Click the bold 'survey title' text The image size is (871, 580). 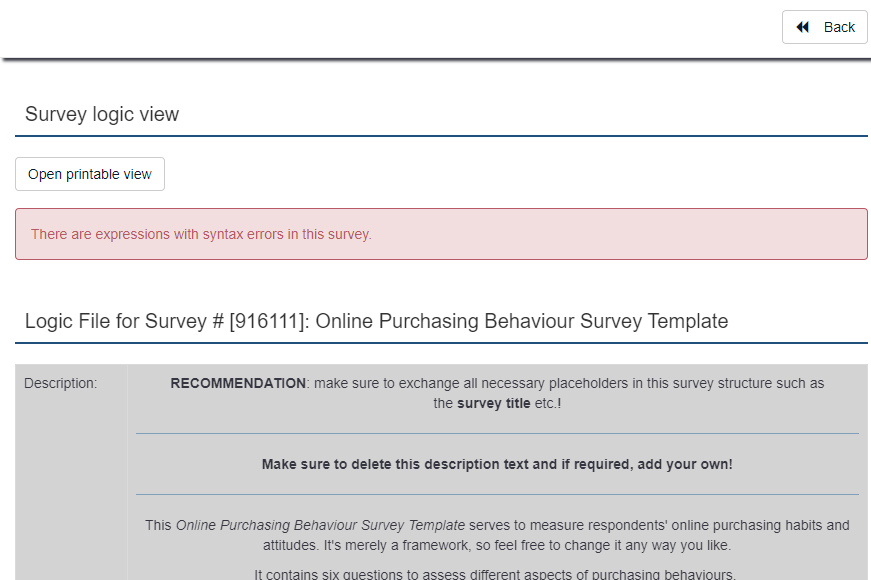(494, 404)
